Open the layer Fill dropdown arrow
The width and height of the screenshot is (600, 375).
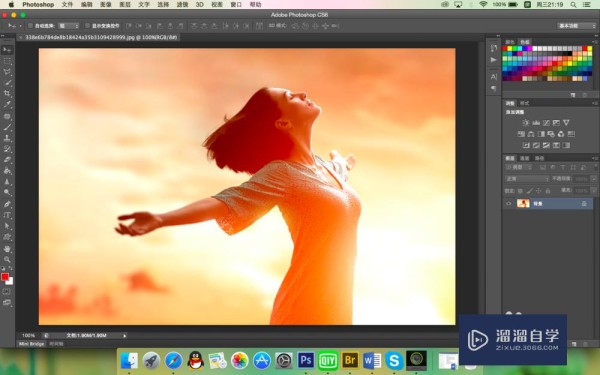pyautogui.click(x=594, y=191)
